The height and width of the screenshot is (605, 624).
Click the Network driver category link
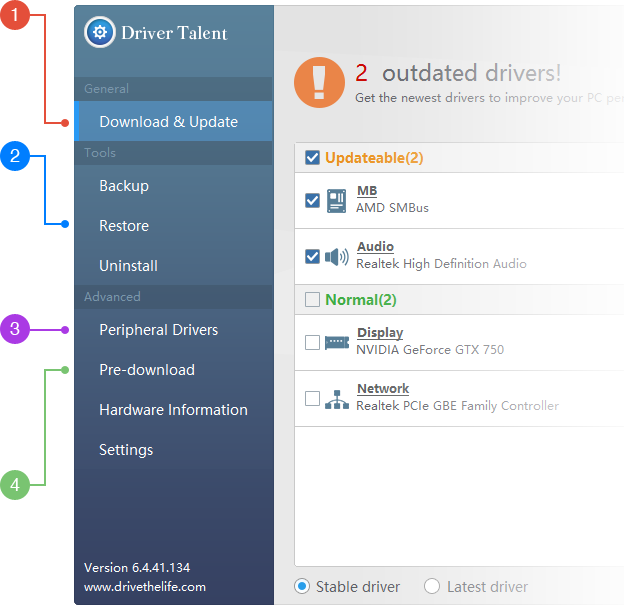click(x=383, y=388)
